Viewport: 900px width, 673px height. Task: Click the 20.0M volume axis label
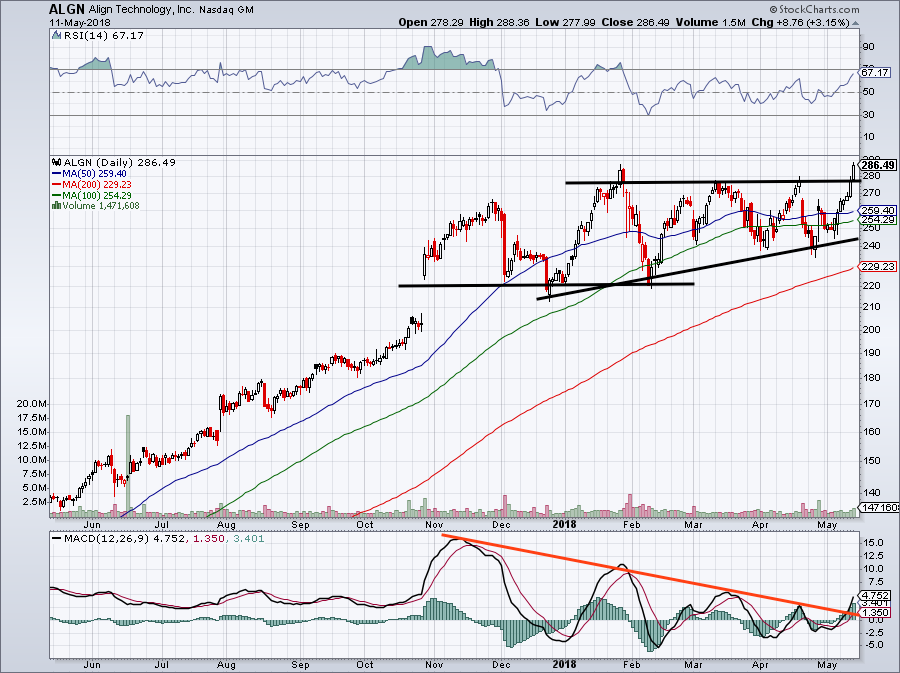[x=32, y=404]
